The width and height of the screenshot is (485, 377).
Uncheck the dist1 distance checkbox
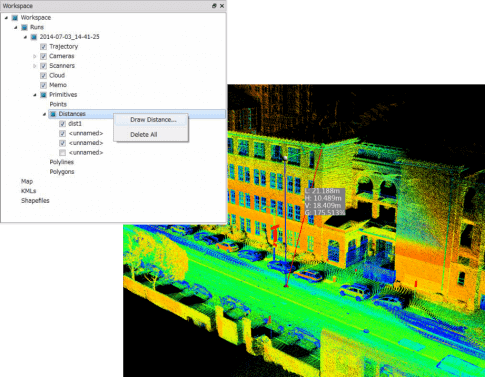[x=62, y=124]
